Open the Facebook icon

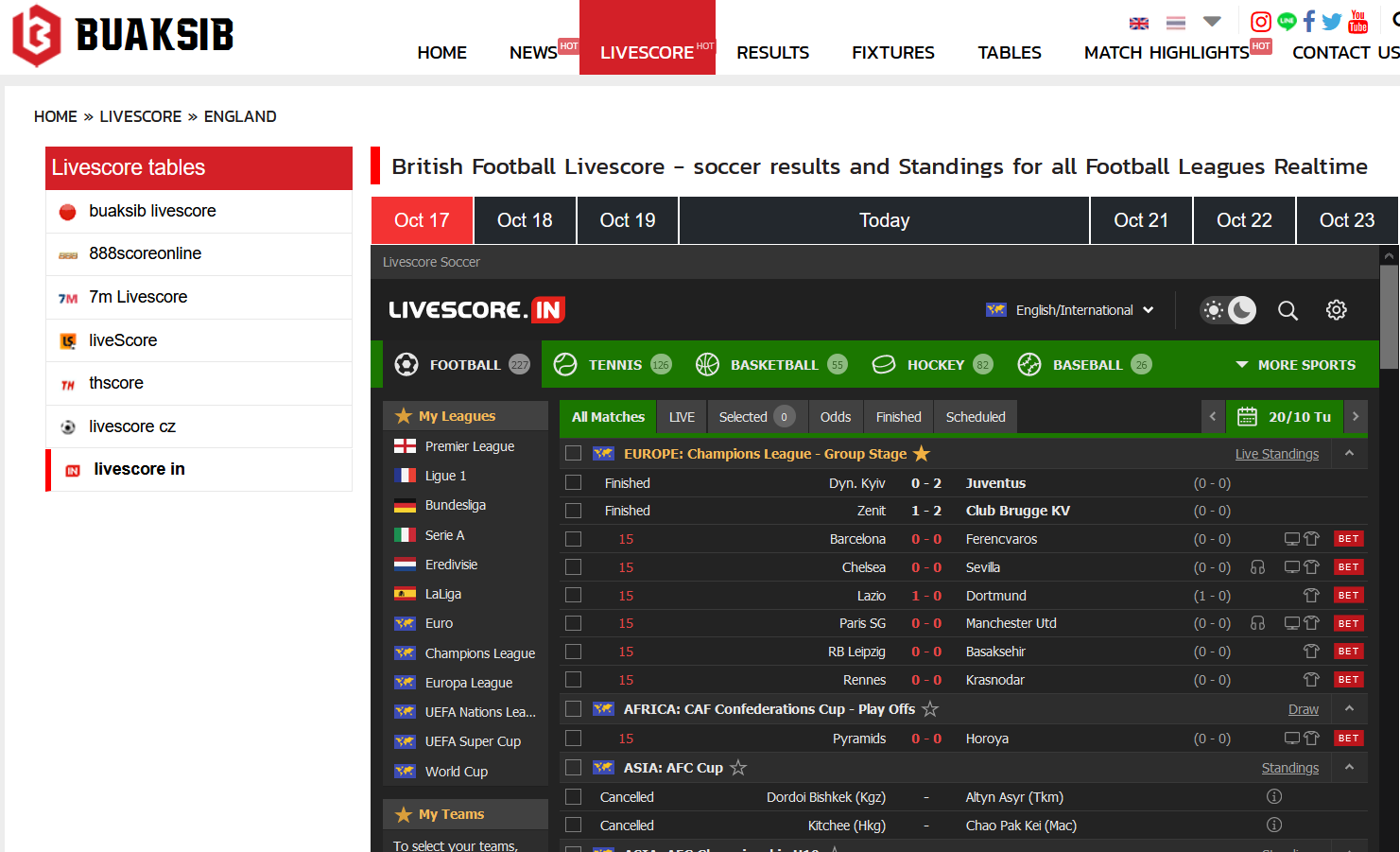tap(1309, 22)
